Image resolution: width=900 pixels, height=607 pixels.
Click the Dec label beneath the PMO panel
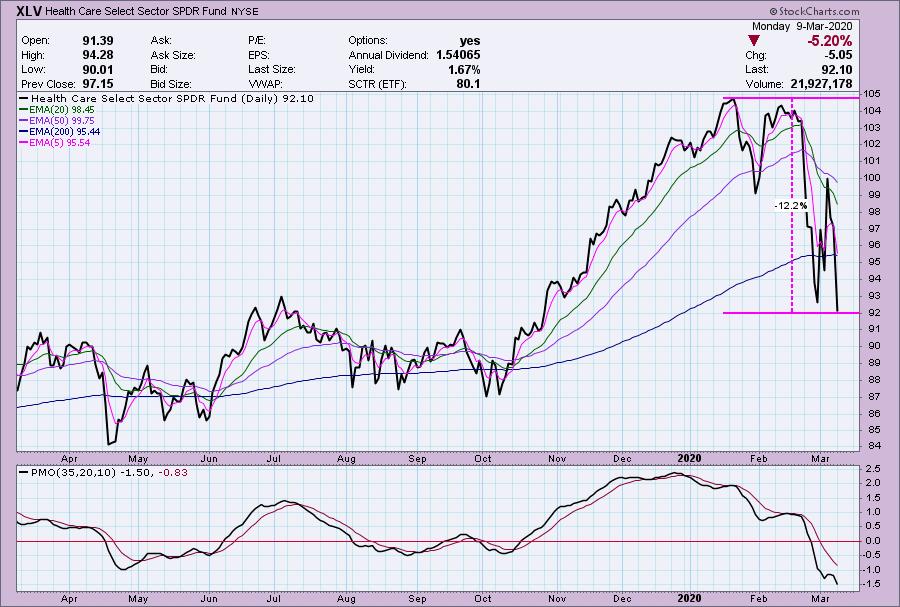pyautogui.click(x=622, y=598)
